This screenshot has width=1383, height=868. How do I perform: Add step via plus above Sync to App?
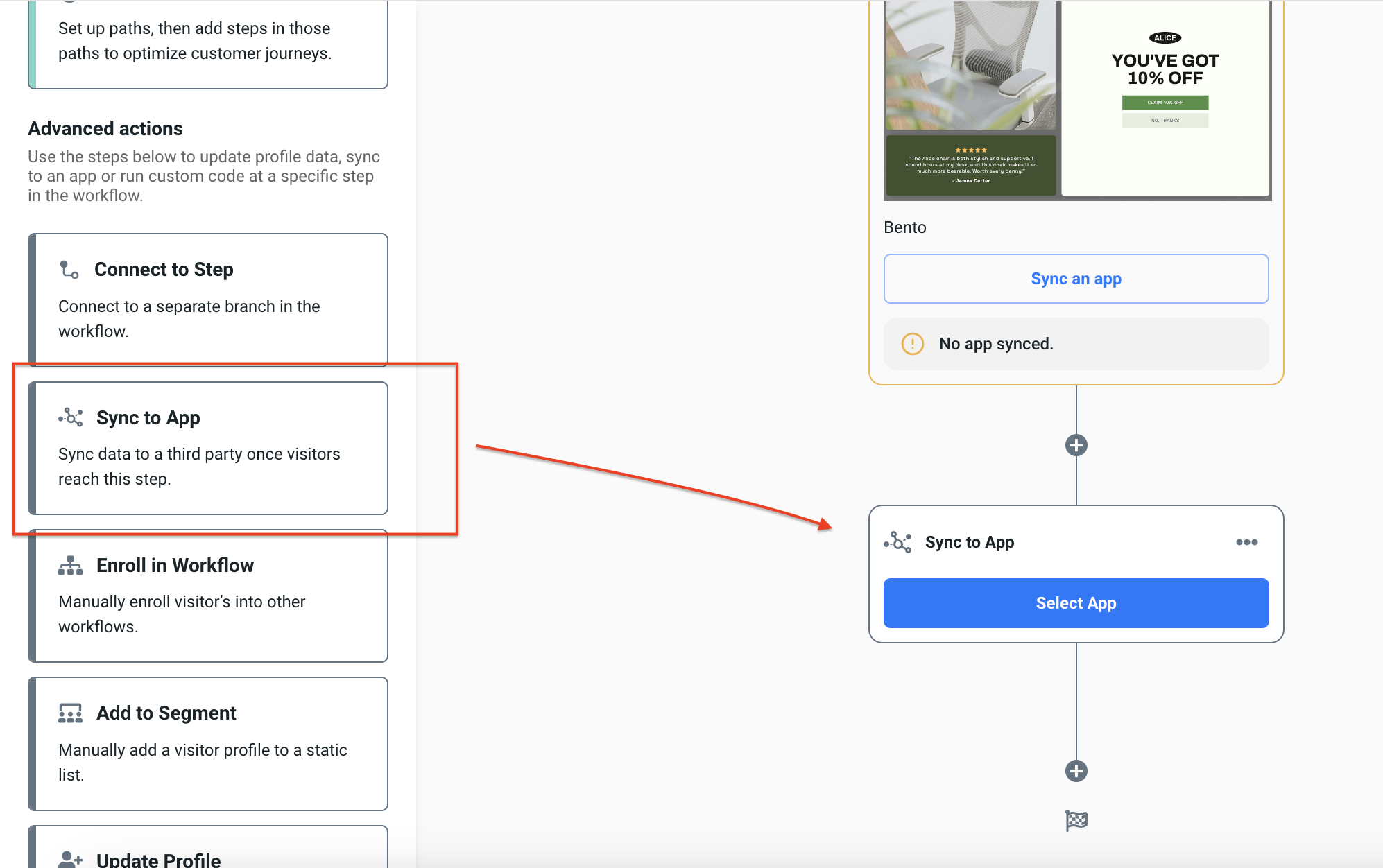point(1076,445)
